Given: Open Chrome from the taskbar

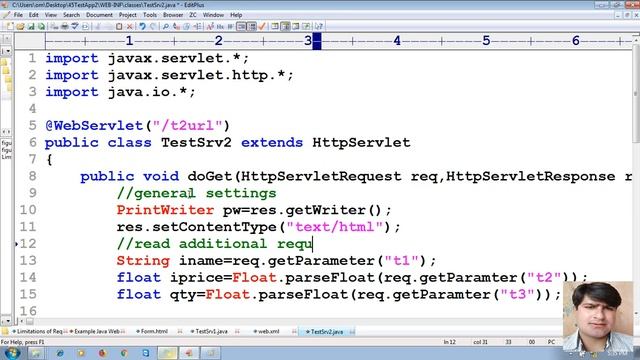Looking at the screenshot, I should tap(124, 353).
